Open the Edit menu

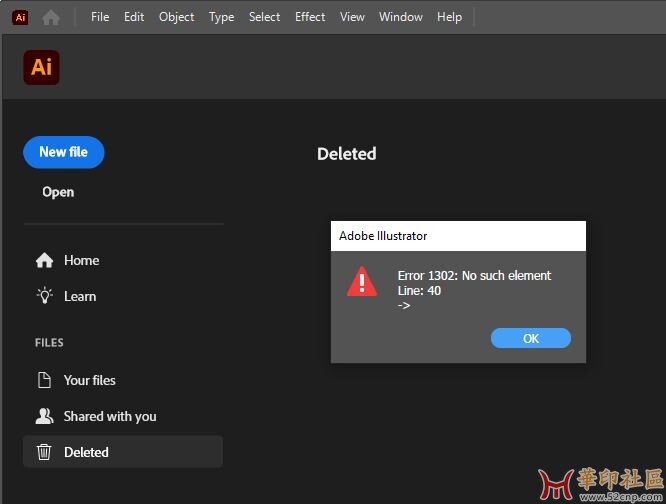pos(134,17)
